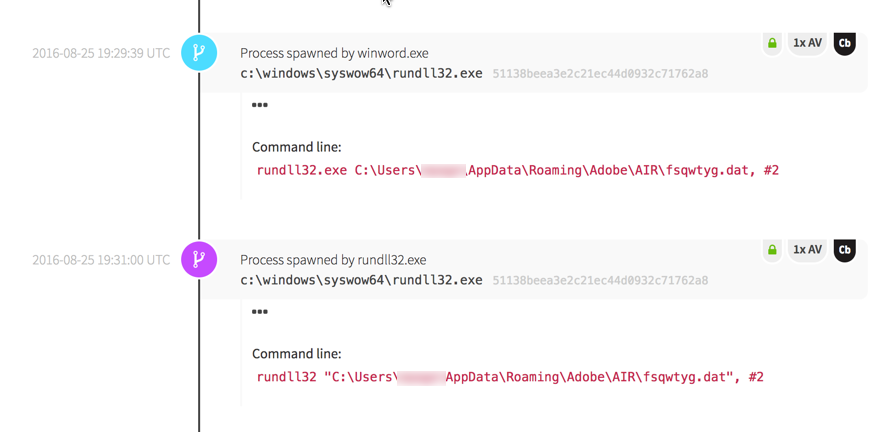Click "Process spawned by winword.exe" heading
This screenshot has height=432, width=891.
coord(334,53)
